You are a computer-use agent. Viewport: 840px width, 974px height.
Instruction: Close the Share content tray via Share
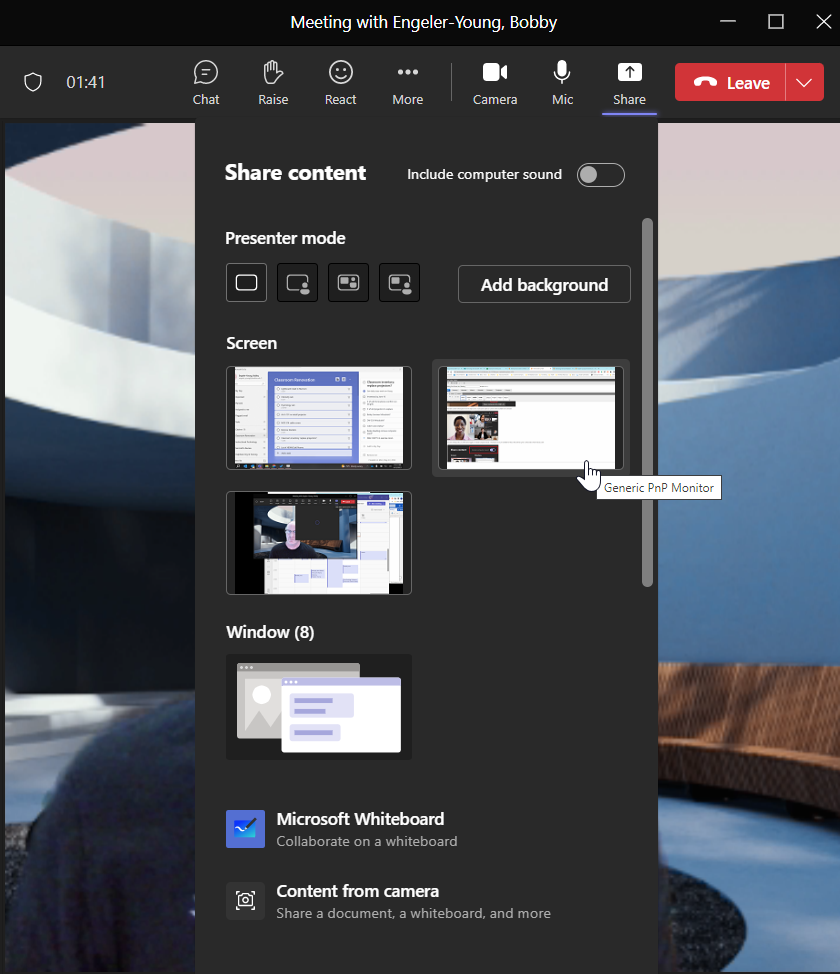629,83
